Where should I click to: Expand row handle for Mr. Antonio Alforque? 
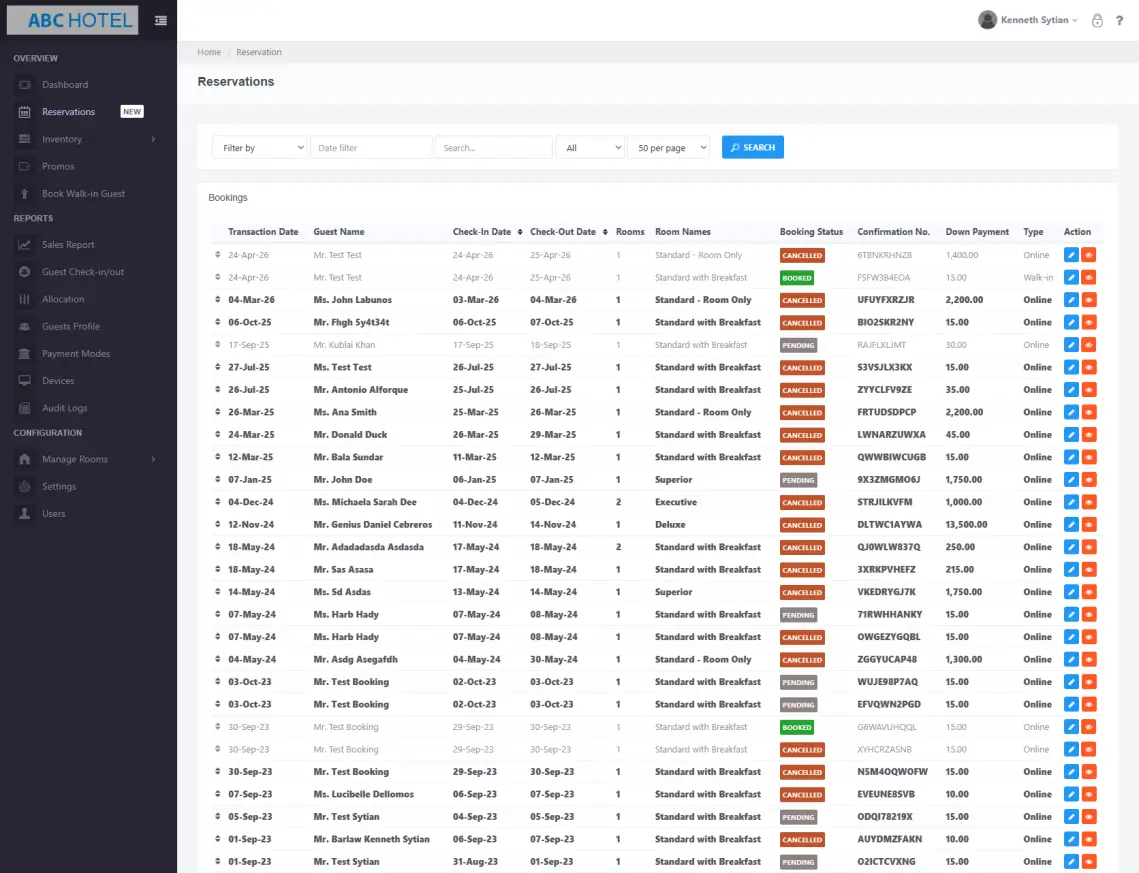(218, 389)
